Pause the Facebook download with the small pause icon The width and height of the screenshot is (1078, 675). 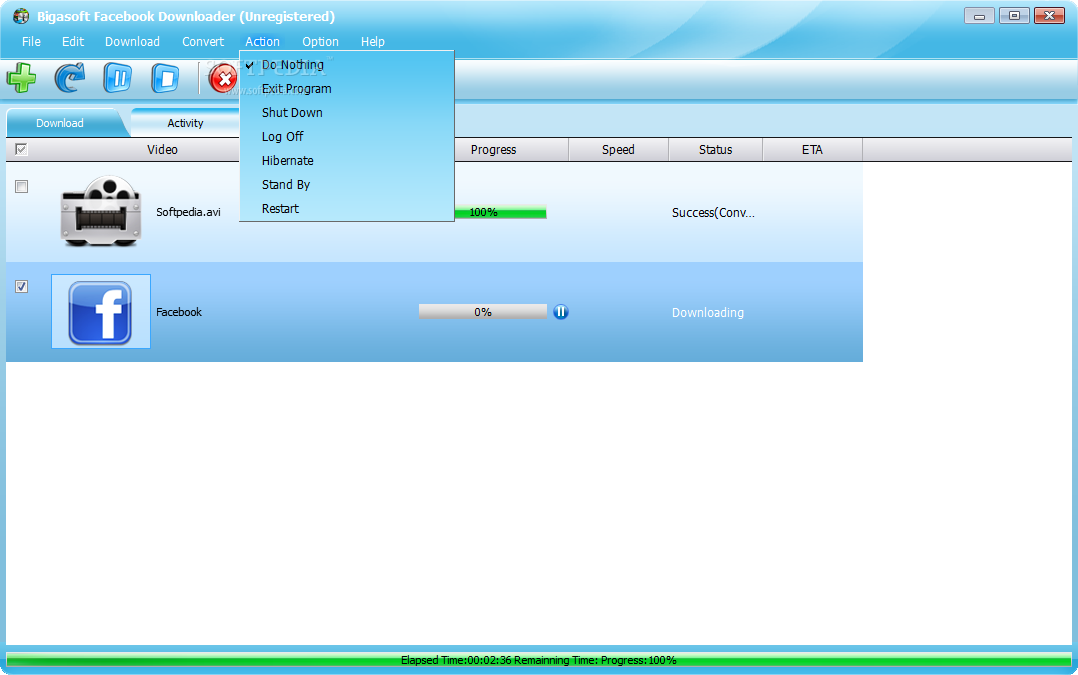[561, 312]
